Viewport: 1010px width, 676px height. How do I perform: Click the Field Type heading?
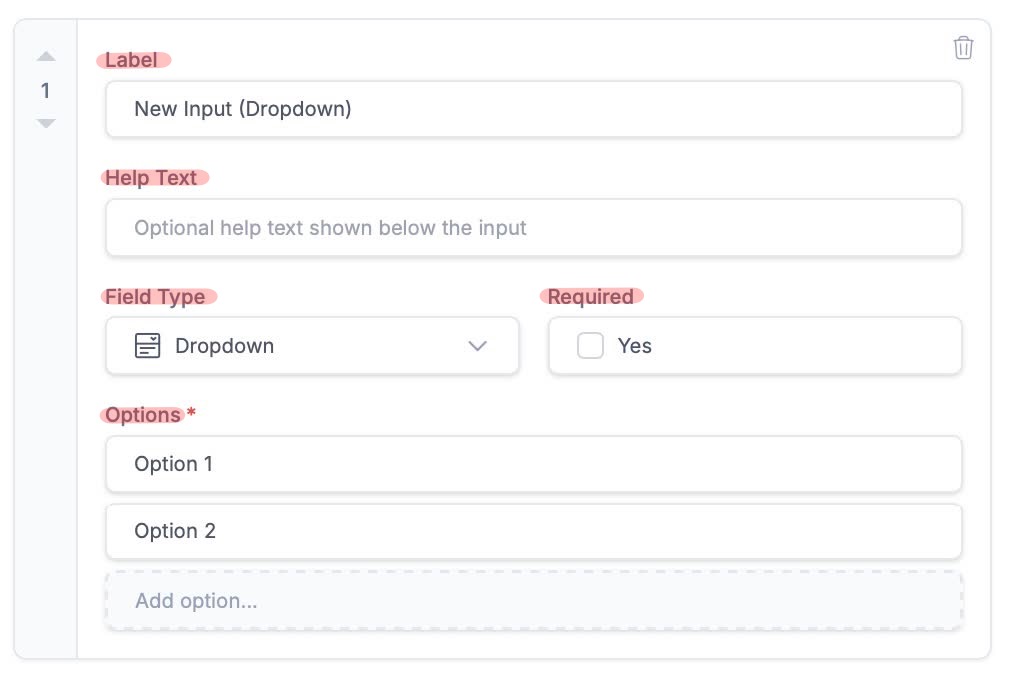point(156,297)
